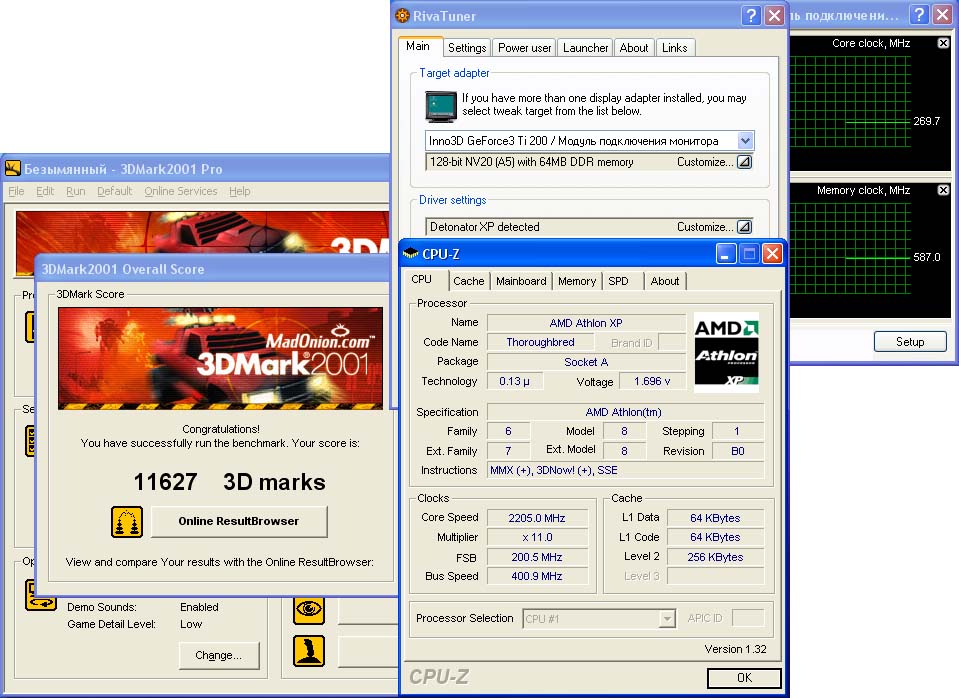This screenshot has height=698, width=959.
Task: Click the Online ResultBrowser button
Action: (x=239, y=521)
